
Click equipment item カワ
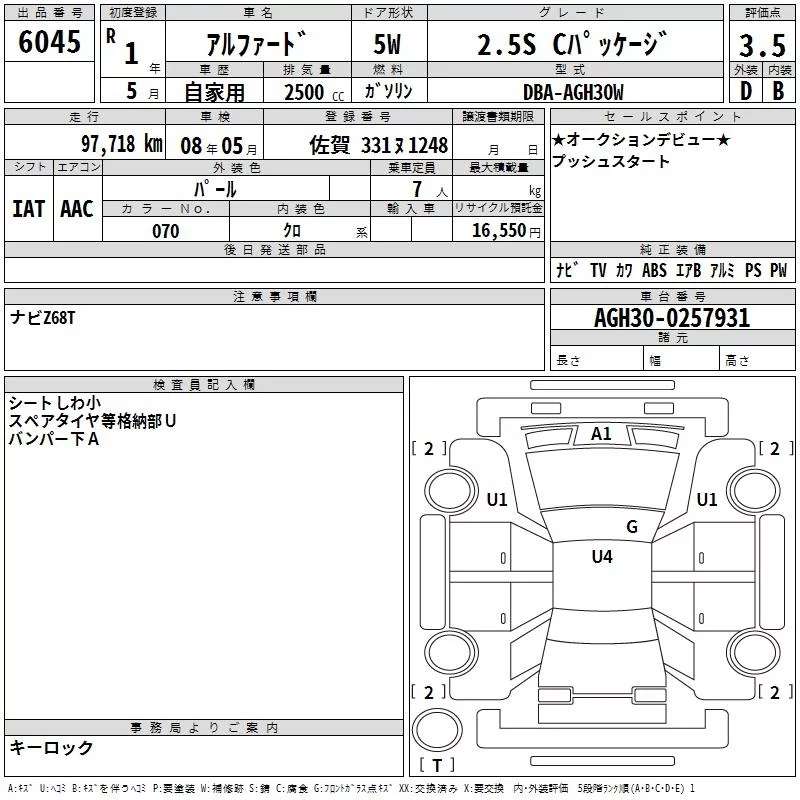point(624,270)
